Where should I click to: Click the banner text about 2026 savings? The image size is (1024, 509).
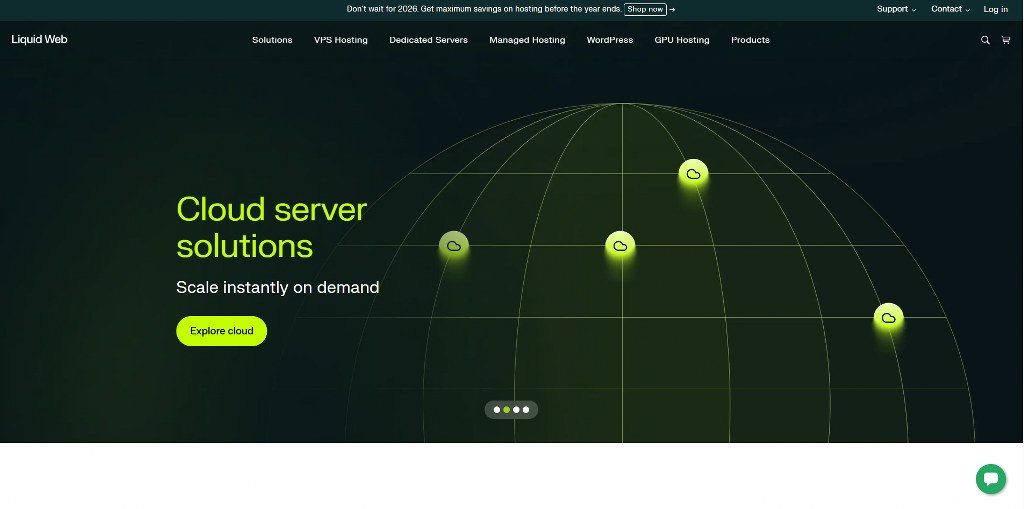coord(484,9)
